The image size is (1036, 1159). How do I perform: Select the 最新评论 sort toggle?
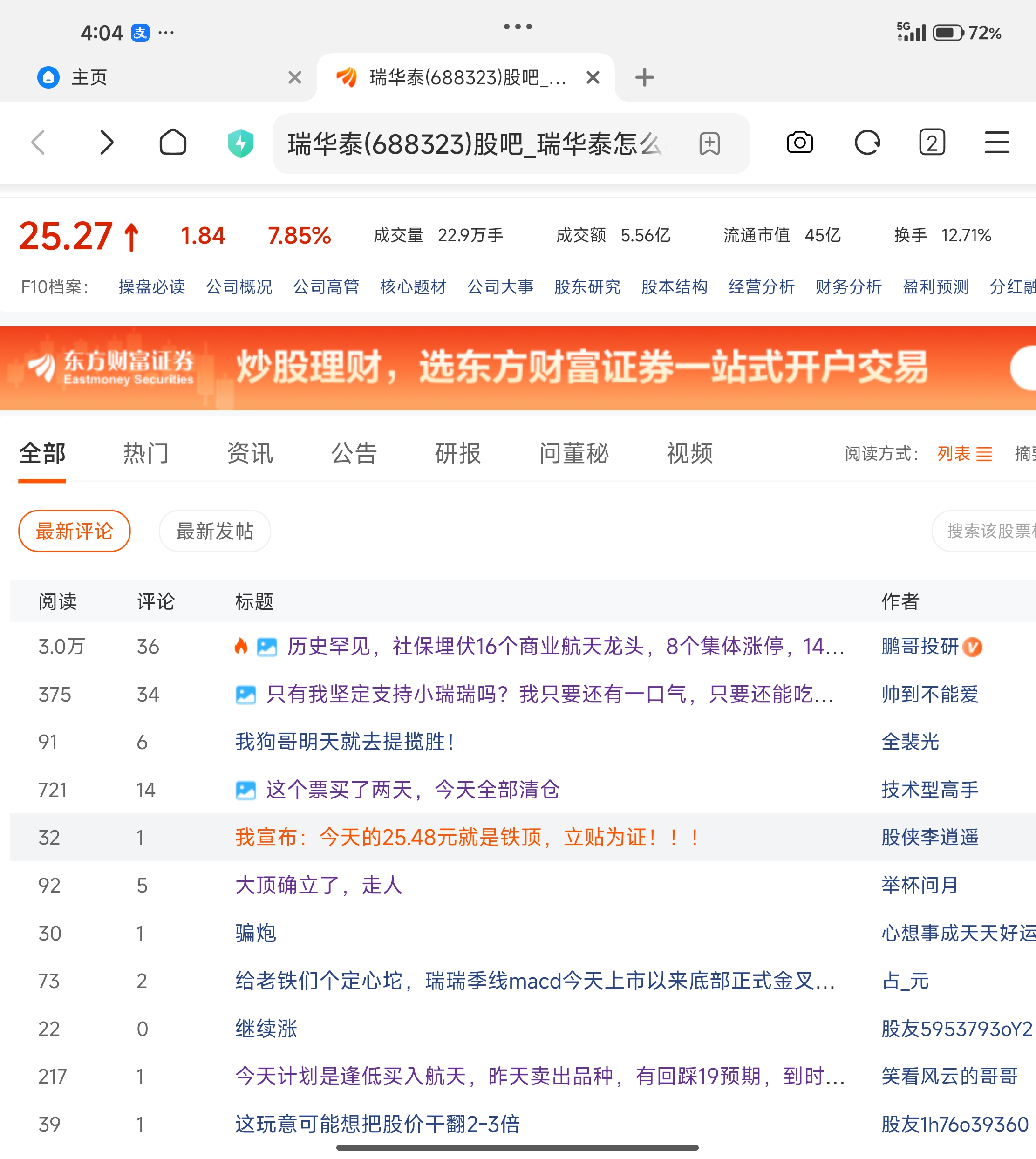point(75,531)
